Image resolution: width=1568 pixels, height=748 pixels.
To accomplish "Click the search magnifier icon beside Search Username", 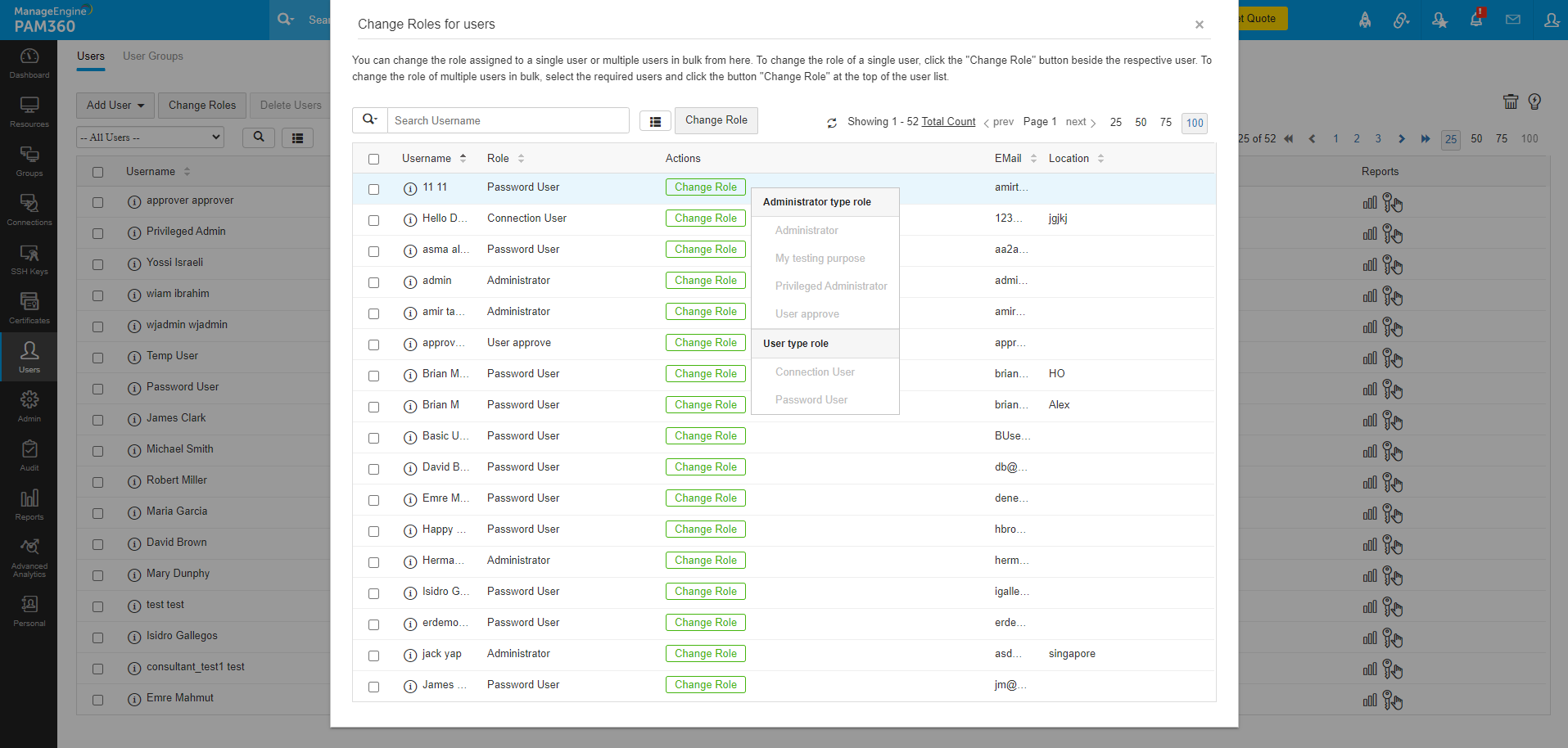I will tap(370, 120).
